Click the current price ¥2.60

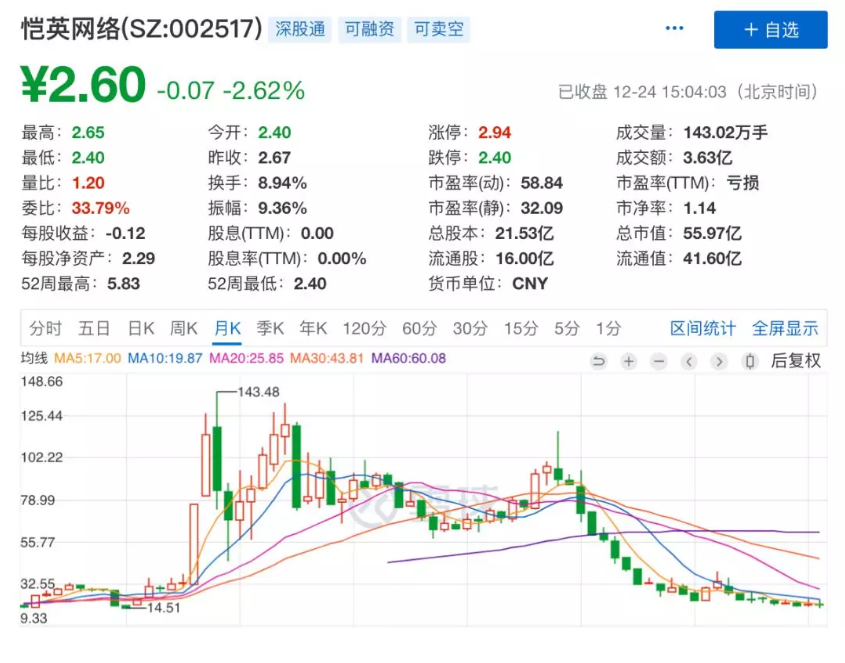84,85
